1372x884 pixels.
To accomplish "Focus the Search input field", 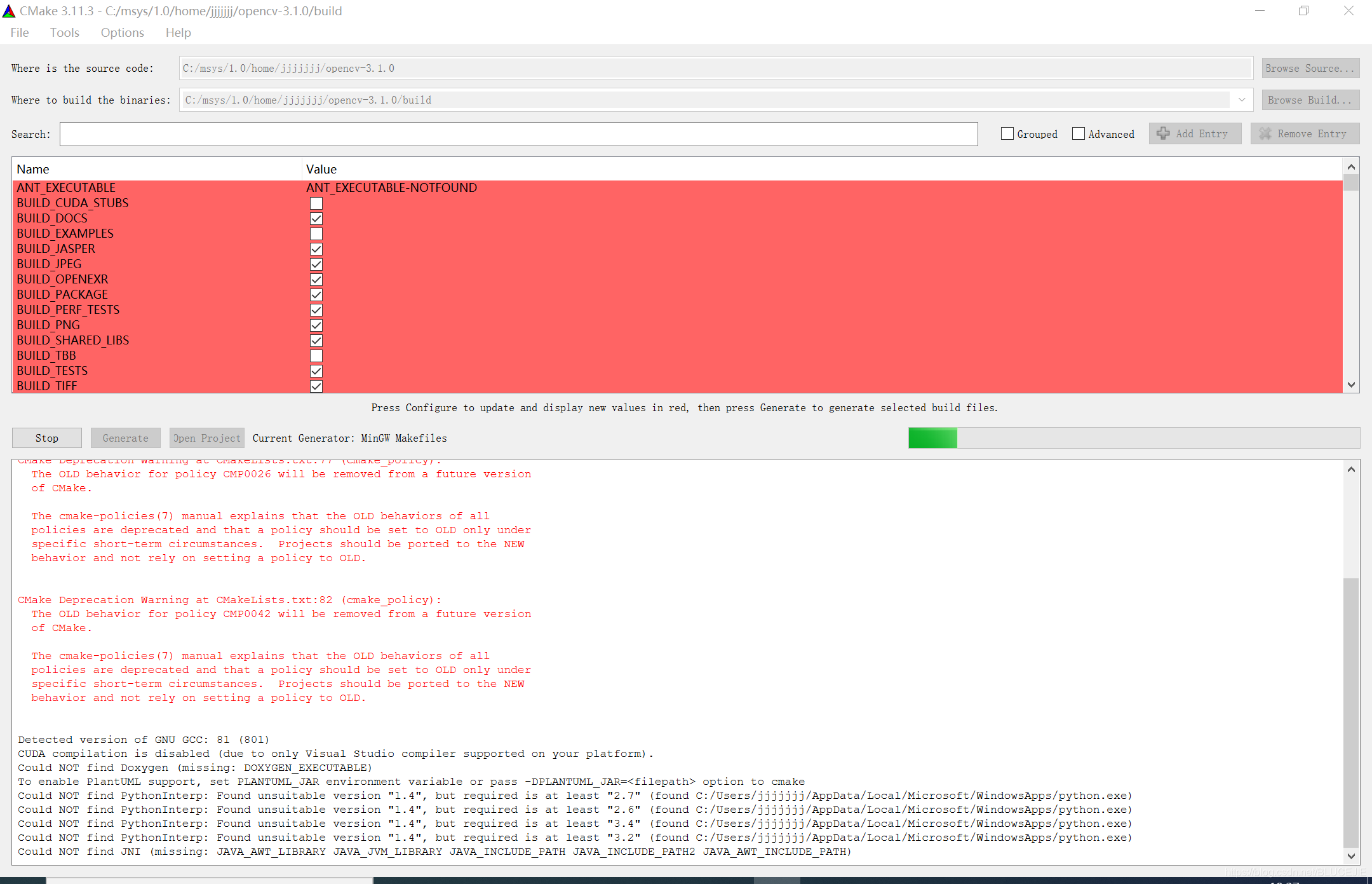I will (519, 134).
